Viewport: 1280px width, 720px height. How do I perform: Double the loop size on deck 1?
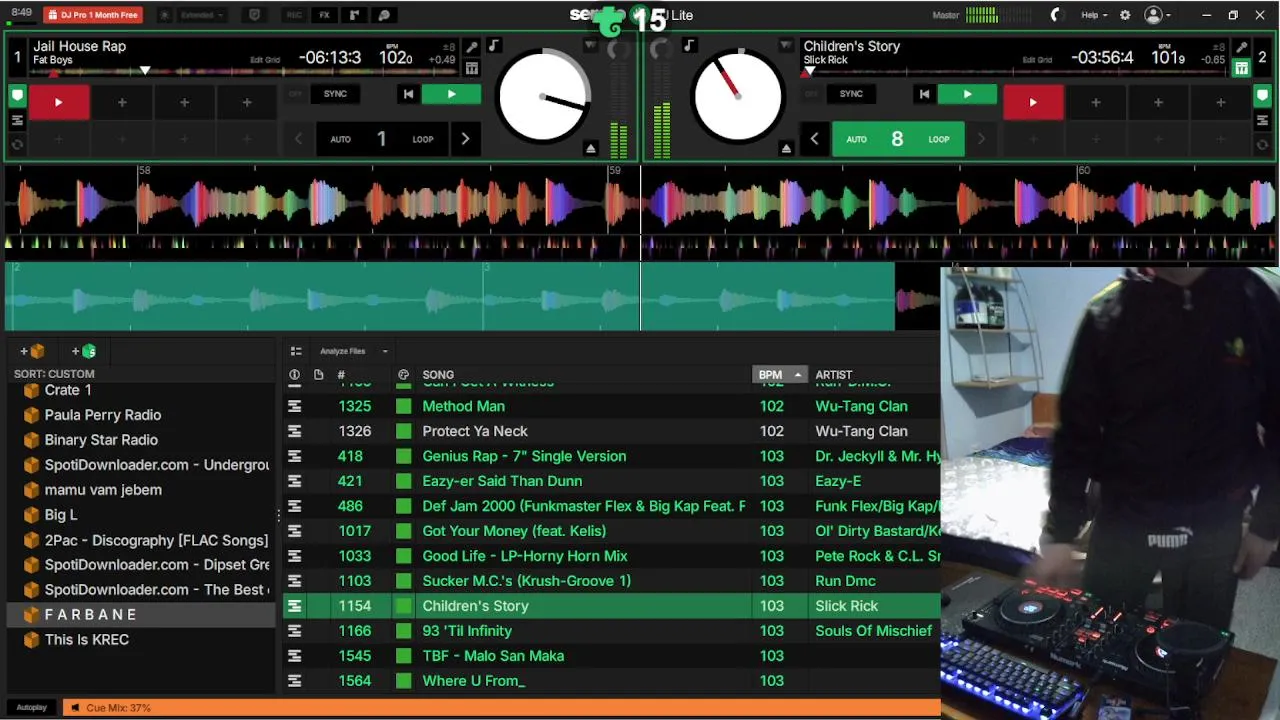pyautogui.click(x=465, y=139)
